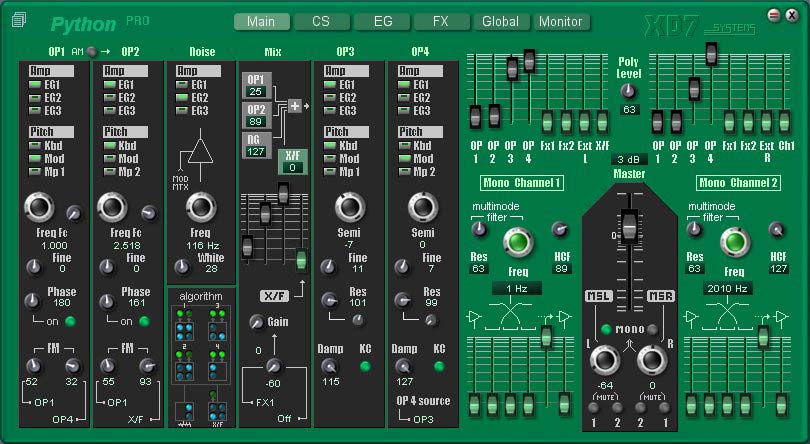Open the preset menu icon beside Python logo
This screenshot has height=444, width=810.
coord(19,20)
